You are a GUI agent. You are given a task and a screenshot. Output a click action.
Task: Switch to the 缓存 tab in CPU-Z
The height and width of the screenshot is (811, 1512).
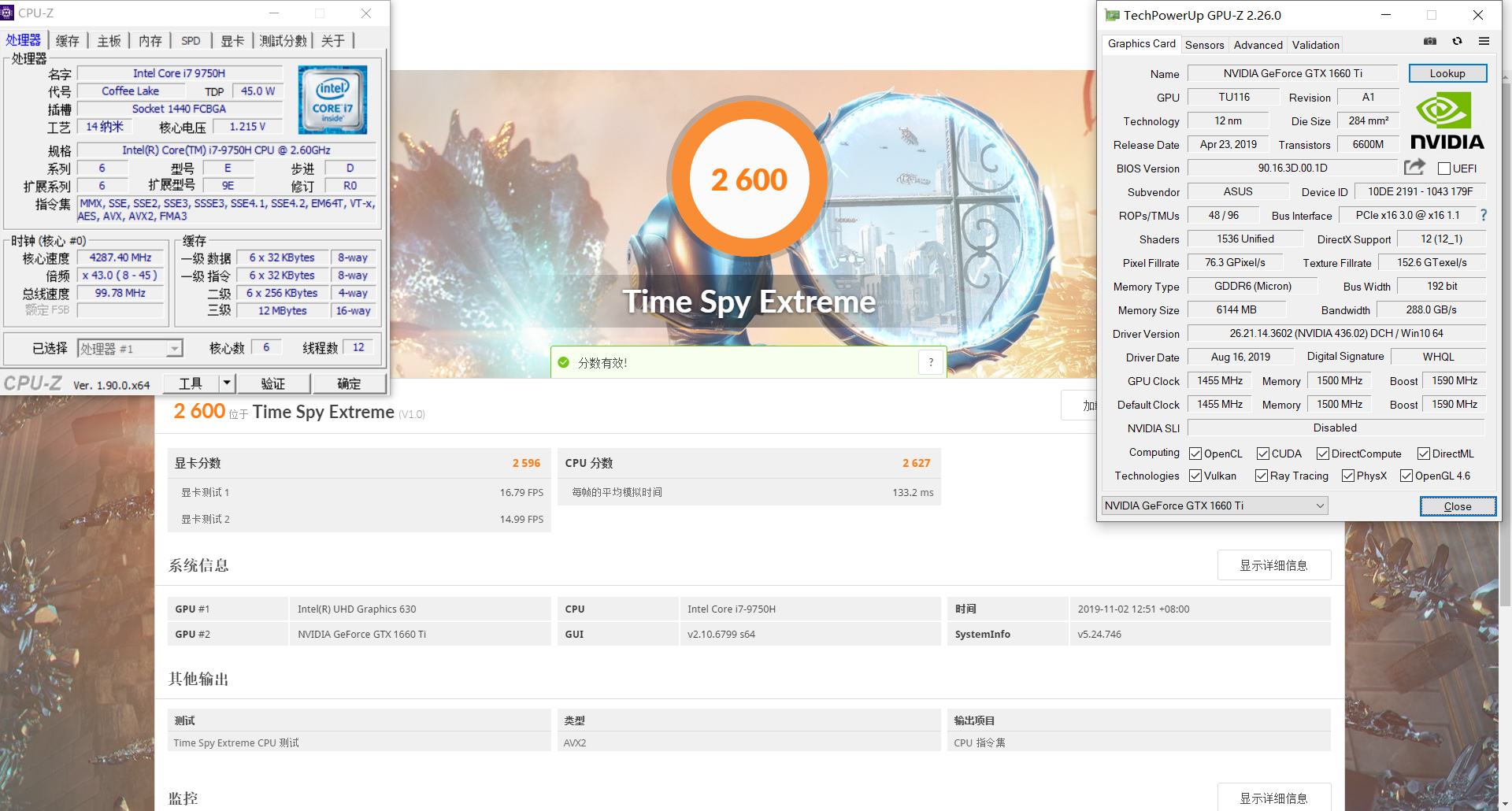click(x=68, y=41)
